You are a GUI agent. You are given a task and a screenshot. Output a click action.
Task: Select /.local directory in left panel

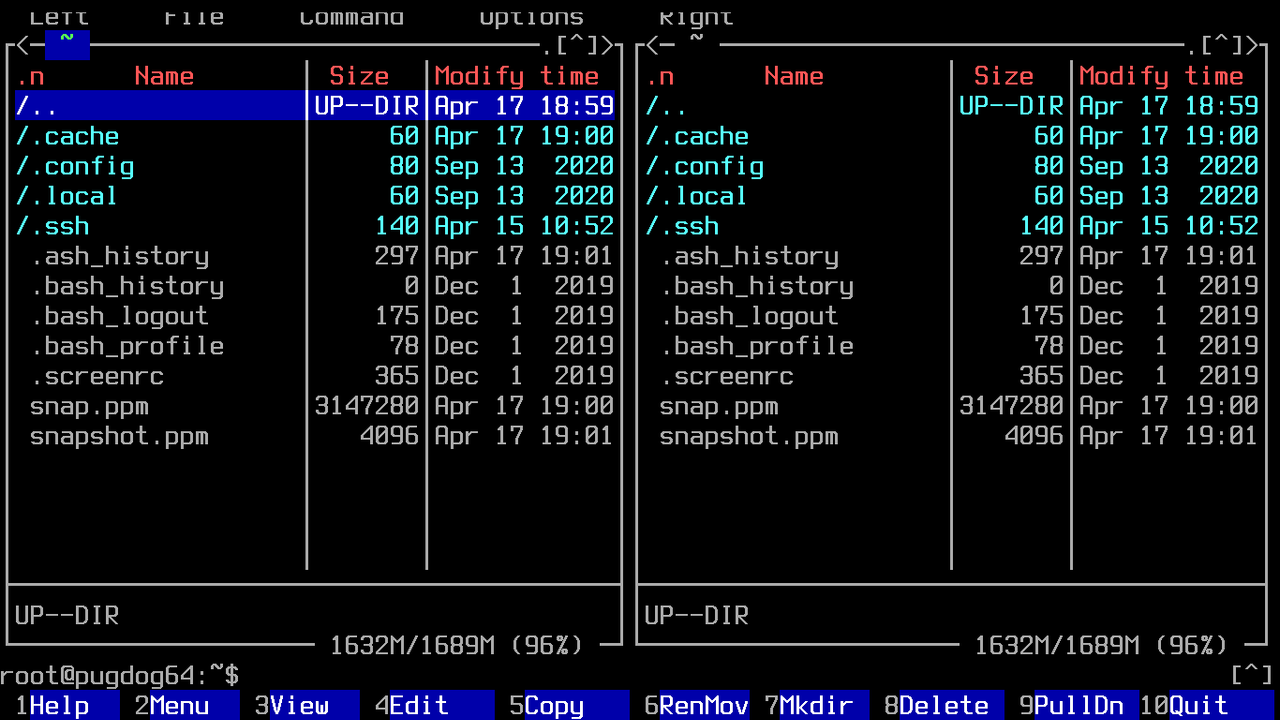pos(314,195)
